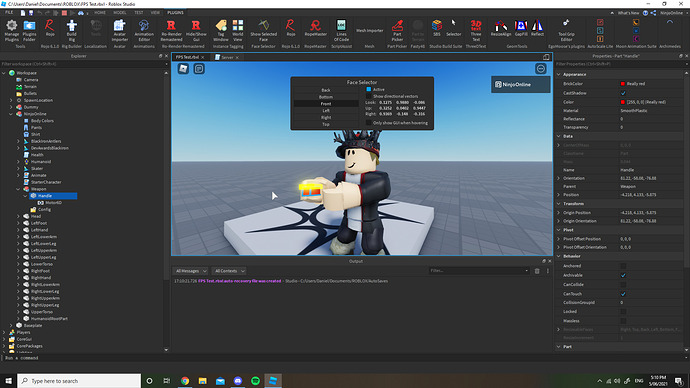690x388 pixels.
Task: Select Left face in Face Selector
Action: pos(326,111)
